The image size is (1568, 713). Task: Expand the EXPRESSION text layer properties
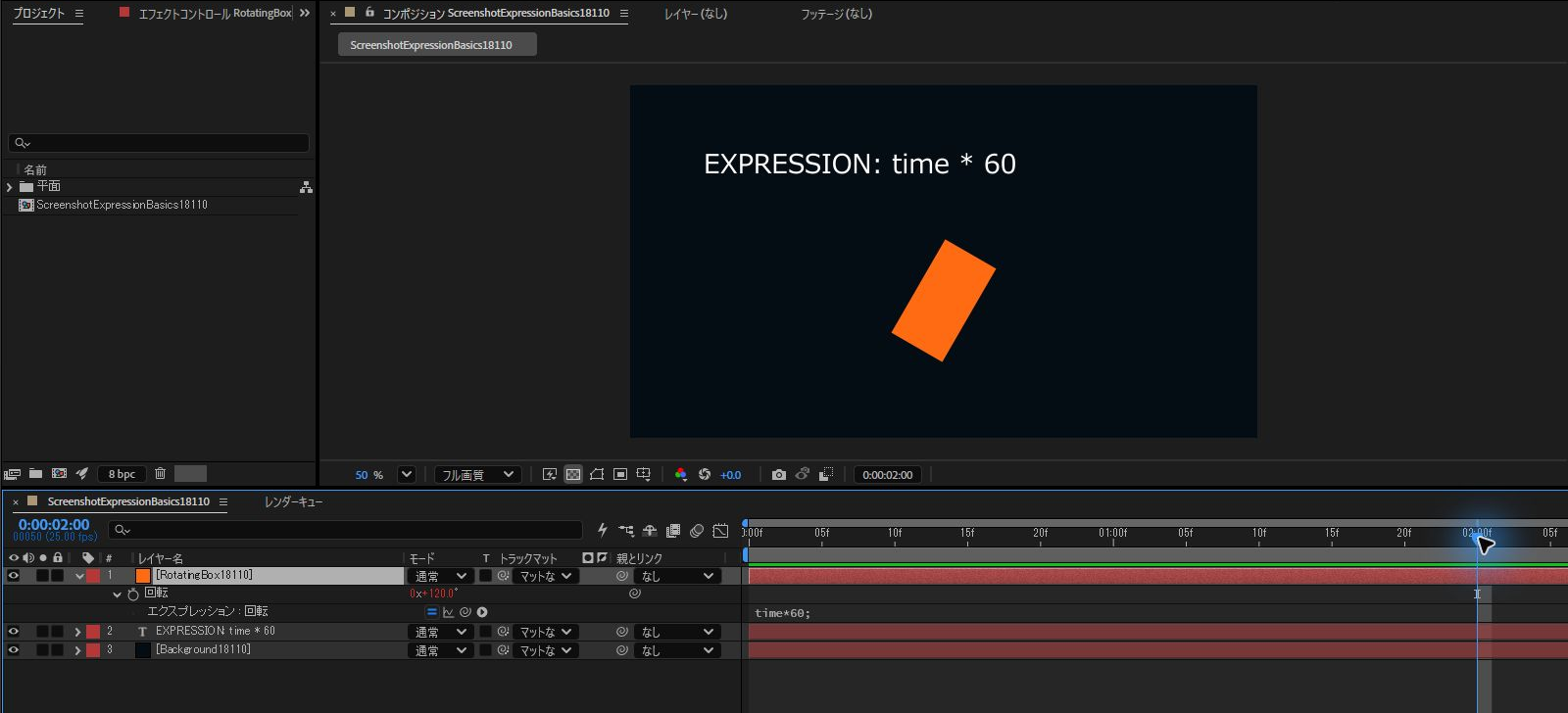77,632
